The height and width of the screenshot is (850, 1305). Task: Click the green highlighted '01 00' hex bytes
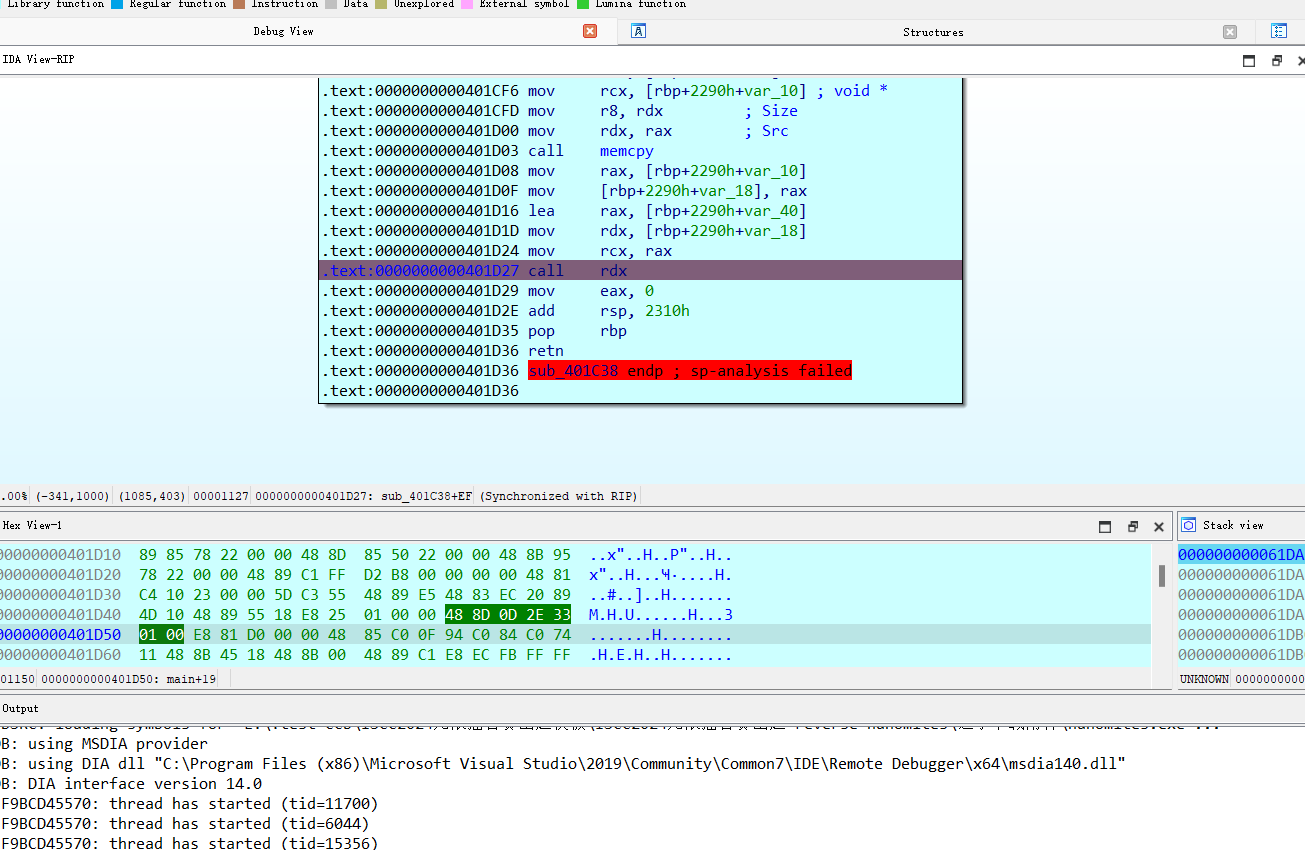tap(161, 635)
